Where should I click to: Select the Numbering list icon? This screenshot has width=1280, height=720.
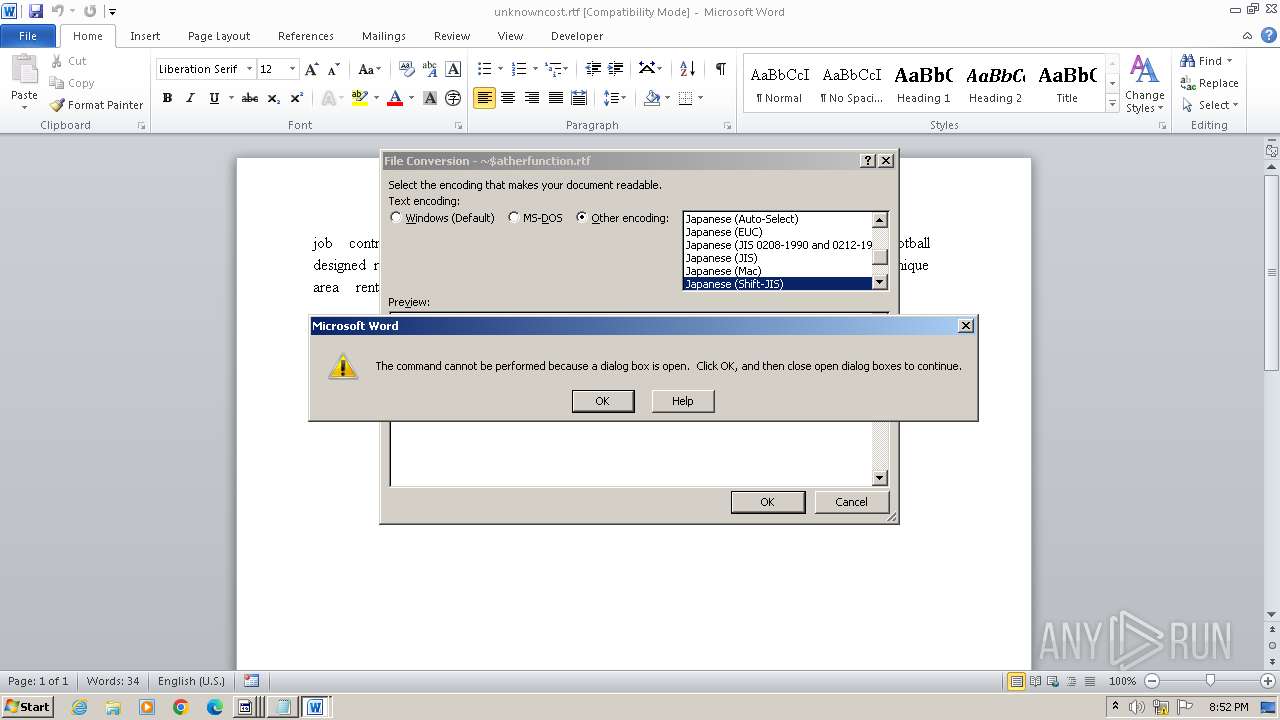click(x=518, y=69)
